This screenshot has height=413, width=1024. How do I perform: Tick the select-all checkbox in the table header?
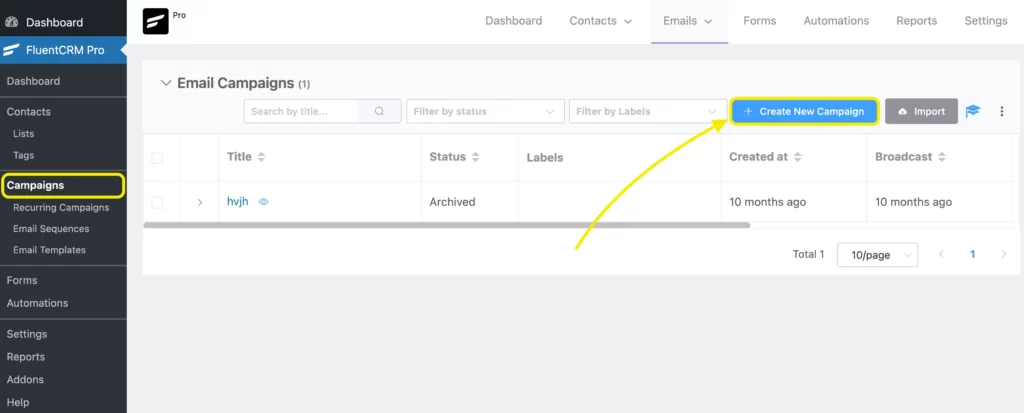point(157,158)
